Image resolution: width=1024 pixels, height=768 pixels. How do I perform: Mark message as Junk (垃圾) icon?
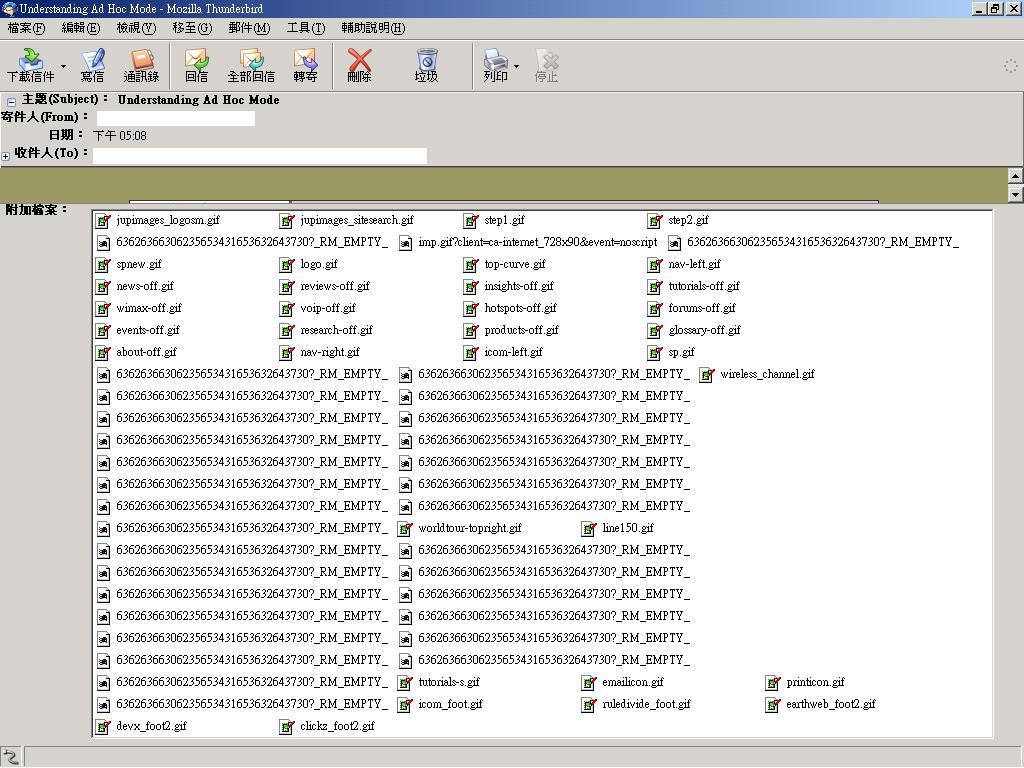coord(427,61)
